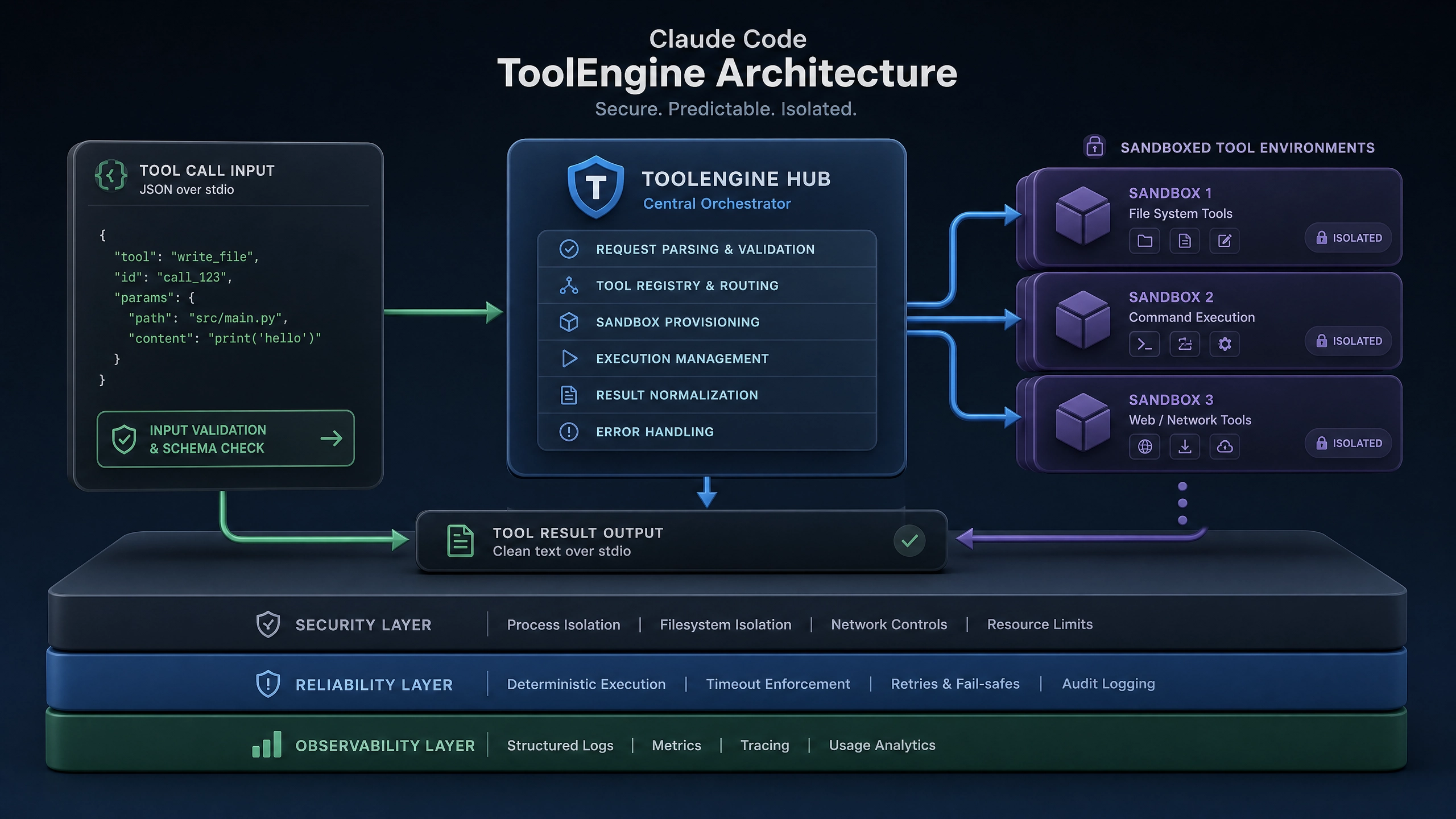Click the green checkmark on Tool Result Output

(x=909, y=540)
